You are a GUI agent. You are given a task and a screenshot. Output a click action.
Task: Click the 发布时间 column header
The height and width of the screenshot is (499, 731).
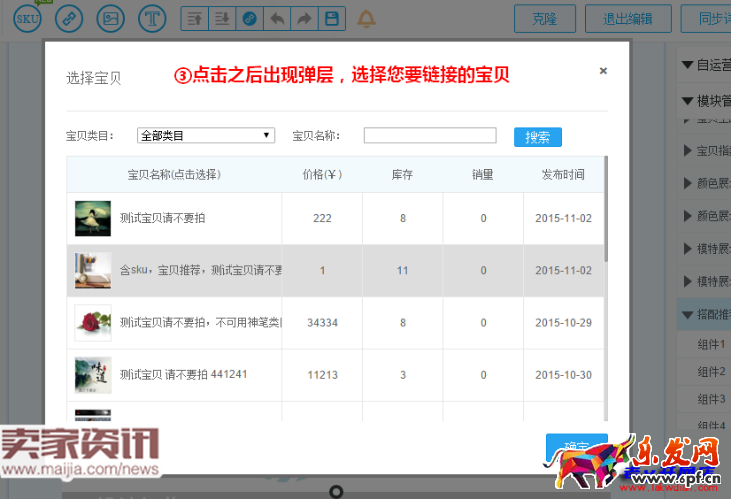tap(563, 174)
